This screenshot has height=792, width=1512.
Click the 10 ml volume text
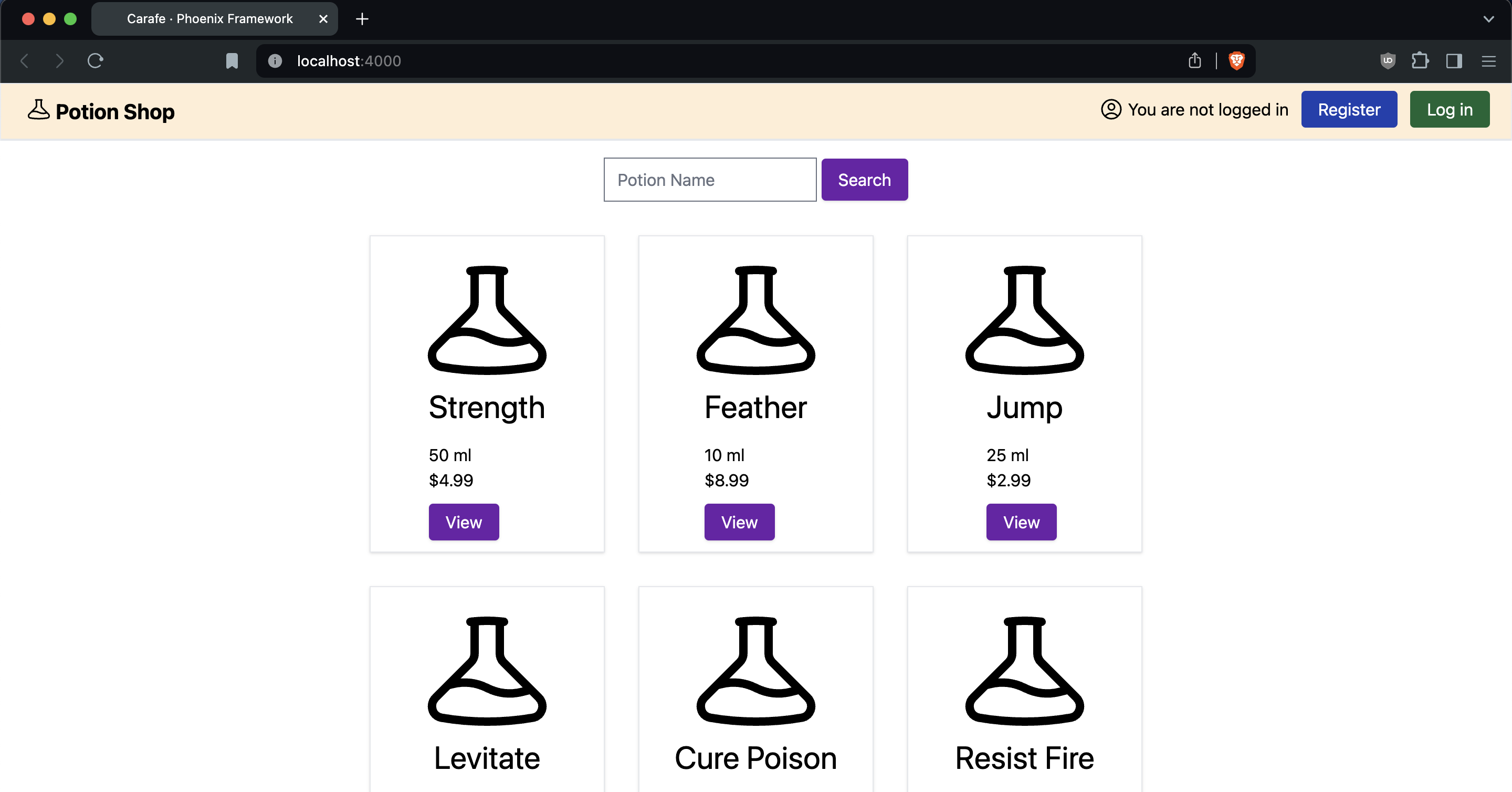pyautogui.click(x=724, y=455)
